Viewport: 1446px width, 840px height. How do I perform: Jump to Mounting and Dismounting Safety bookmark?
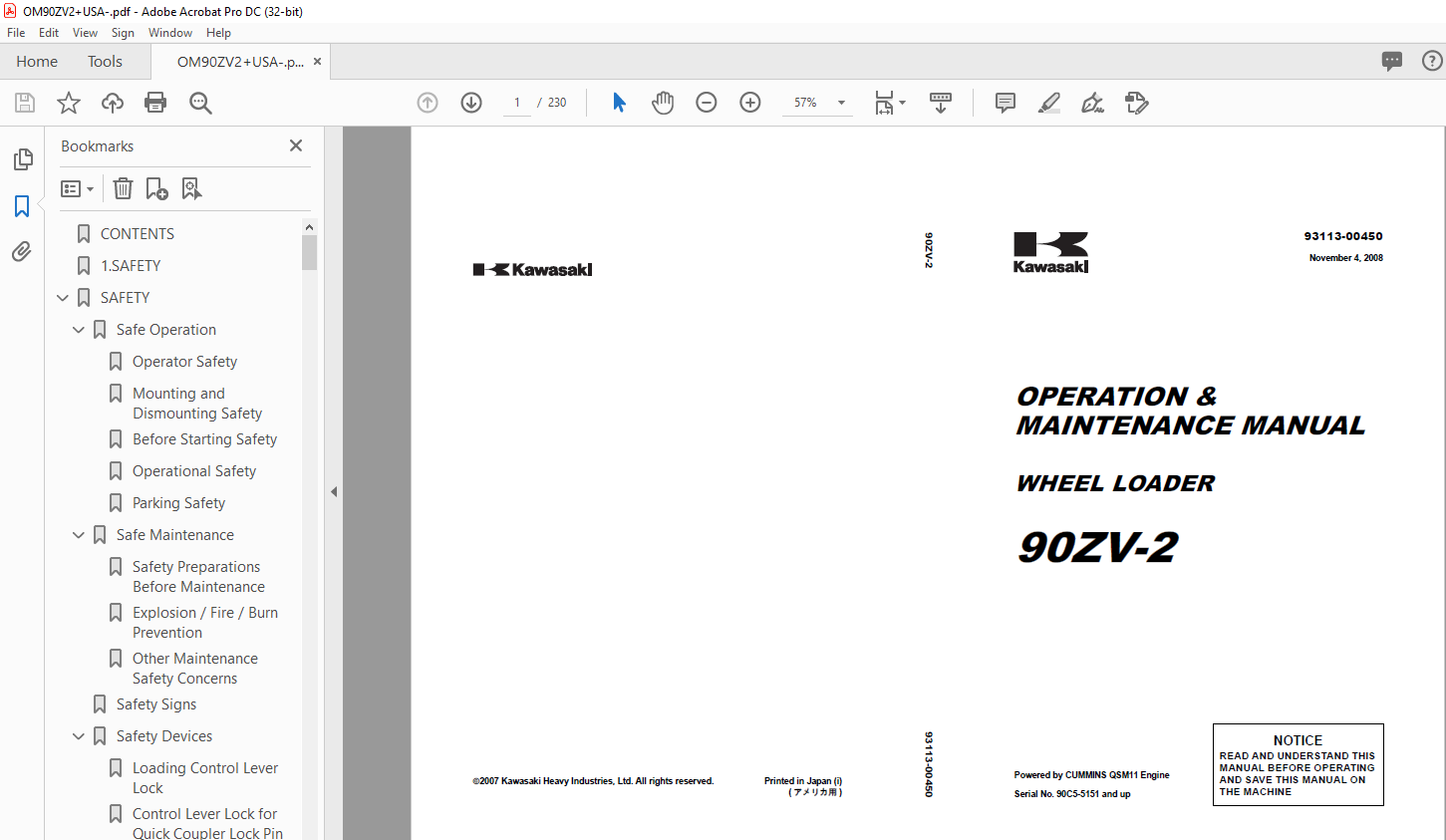197,404
